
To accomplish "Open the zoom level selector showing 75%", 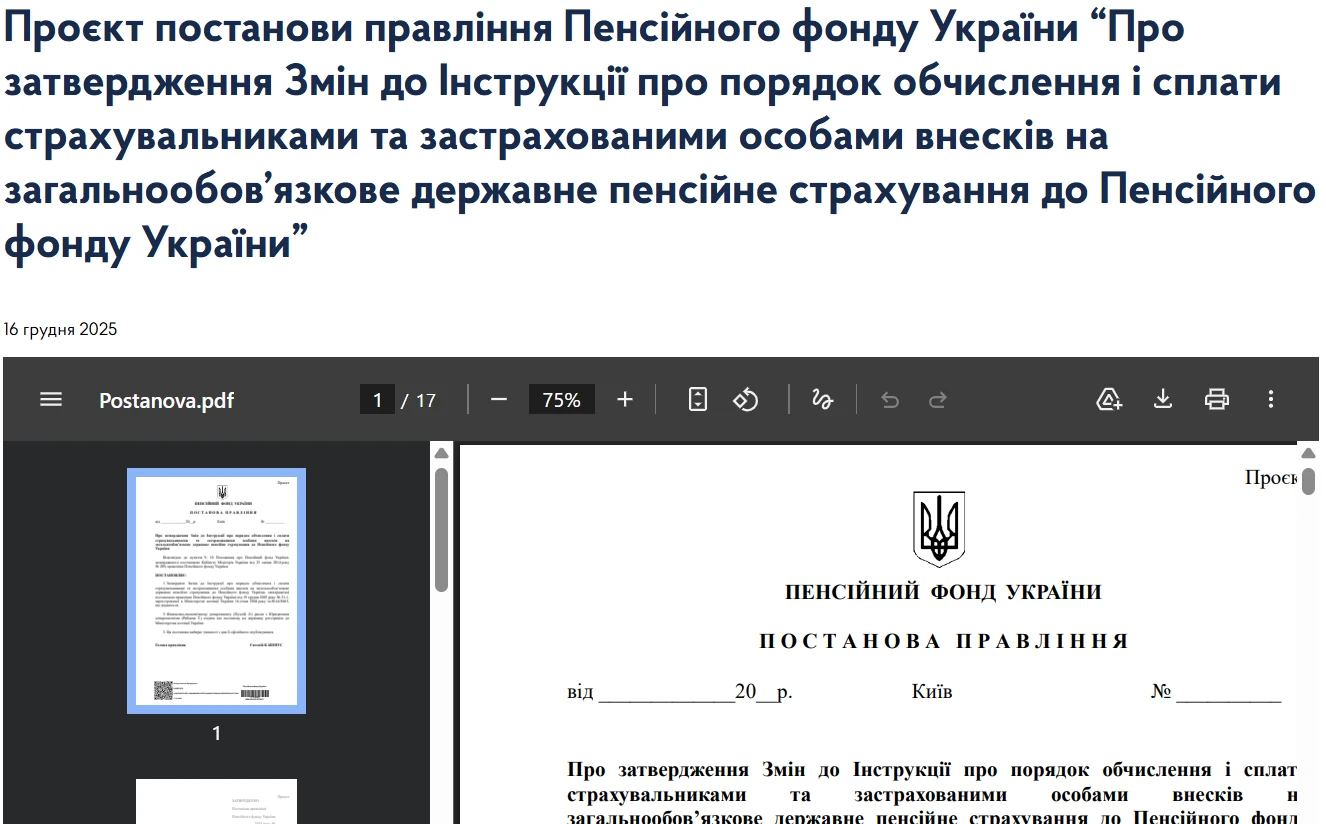I will coord(561,398).
